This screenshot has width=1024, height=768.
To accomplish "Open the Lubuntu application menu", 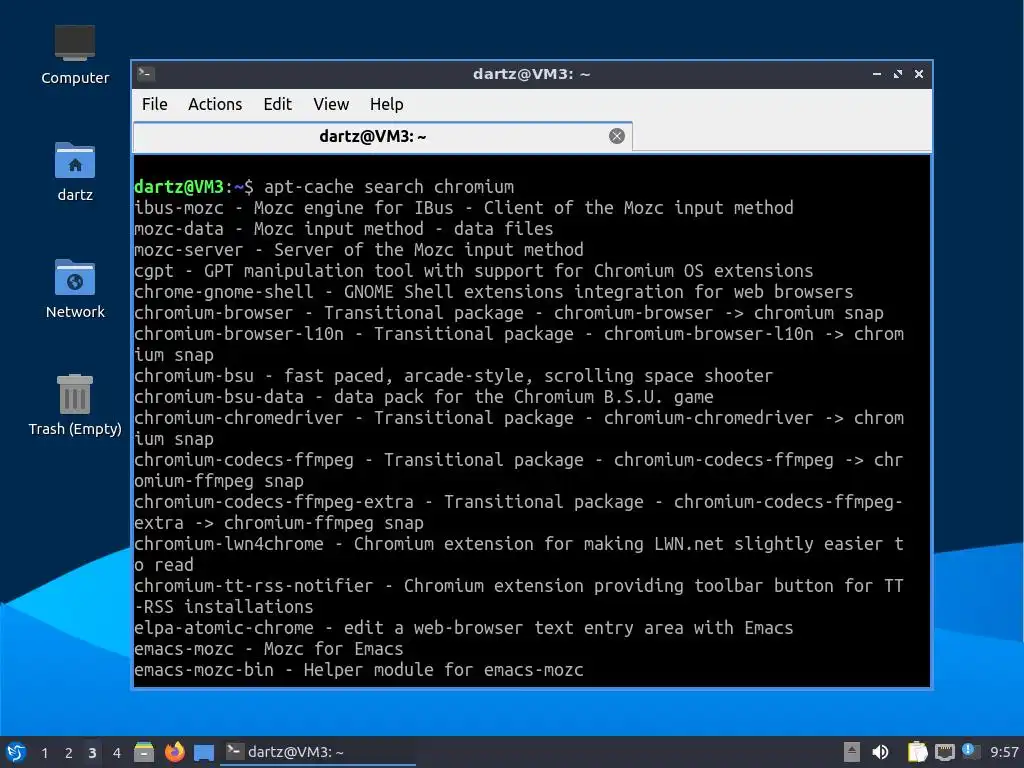I will [16, 752].
